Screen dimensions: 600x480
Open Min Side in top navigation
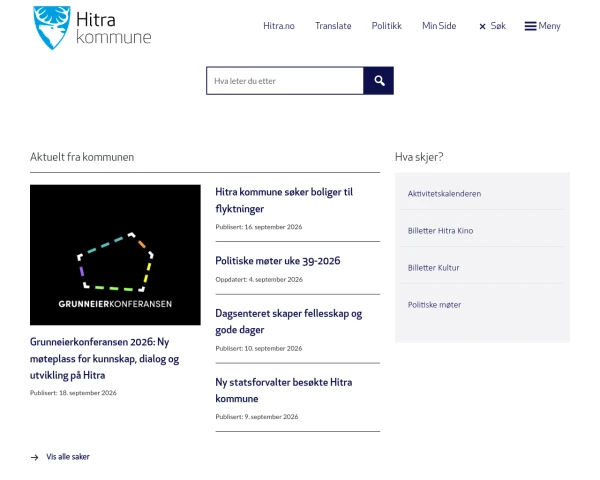coord(439,26)
